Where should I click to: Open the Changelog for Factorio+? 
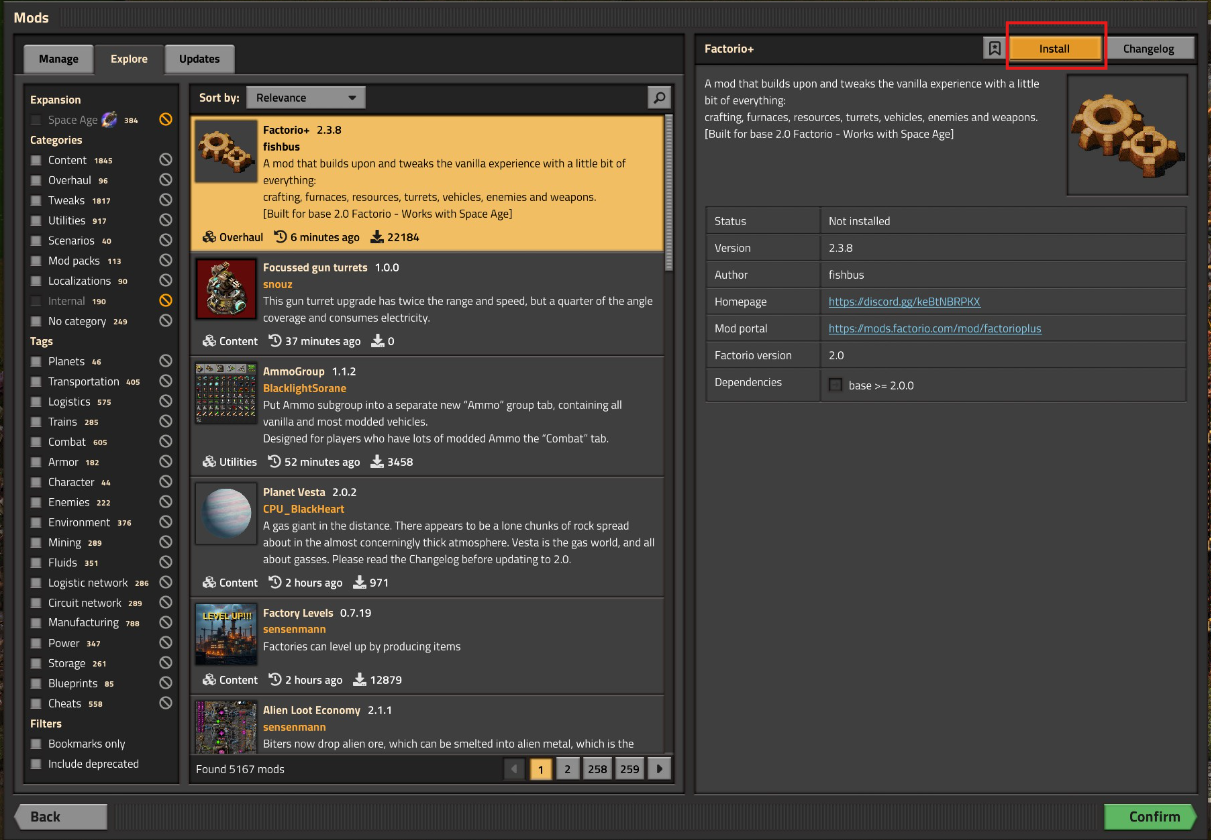click(1148, 48)
